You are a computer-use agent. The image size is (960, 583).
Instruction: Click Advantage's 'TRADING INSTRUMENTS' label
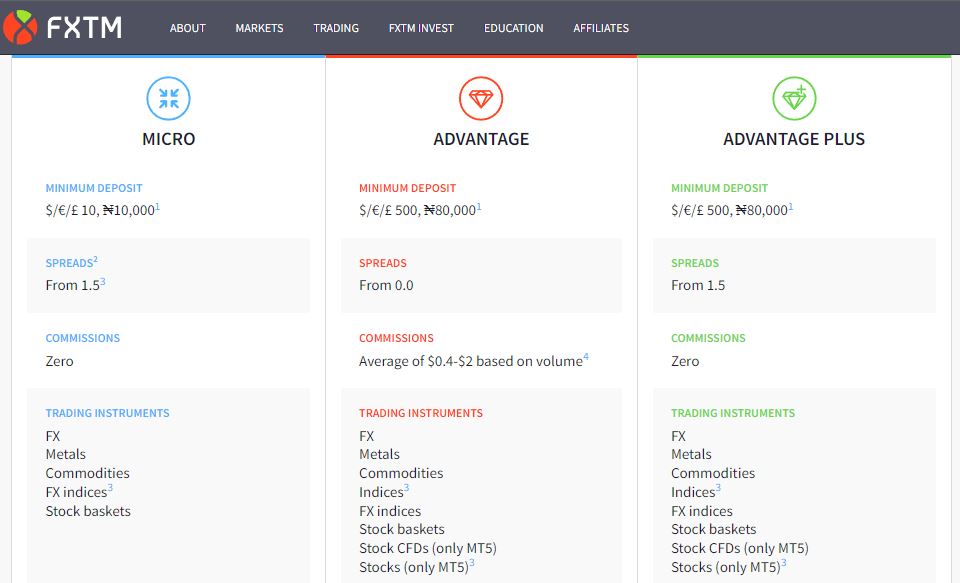(421, 413)
